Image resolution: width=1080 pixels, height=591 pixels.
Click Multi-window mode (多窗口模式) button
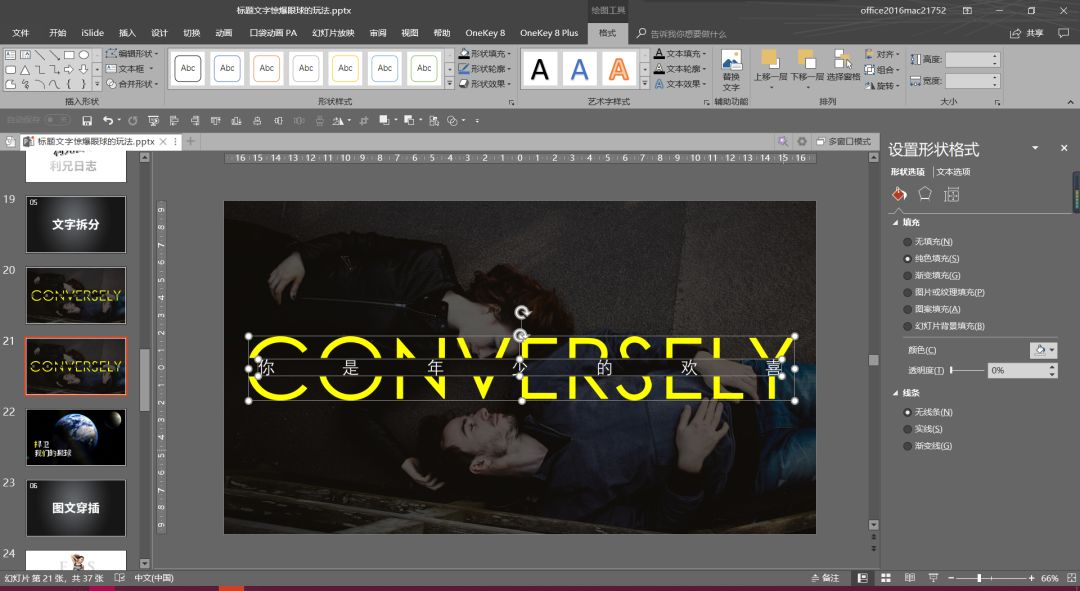point(844,141)
